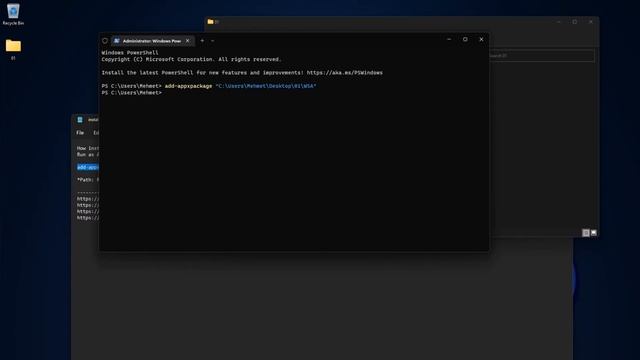The width and height of the screenshot is (640, 360).
Task: Close the Windows Terminal window
Action: coord(482,40)
